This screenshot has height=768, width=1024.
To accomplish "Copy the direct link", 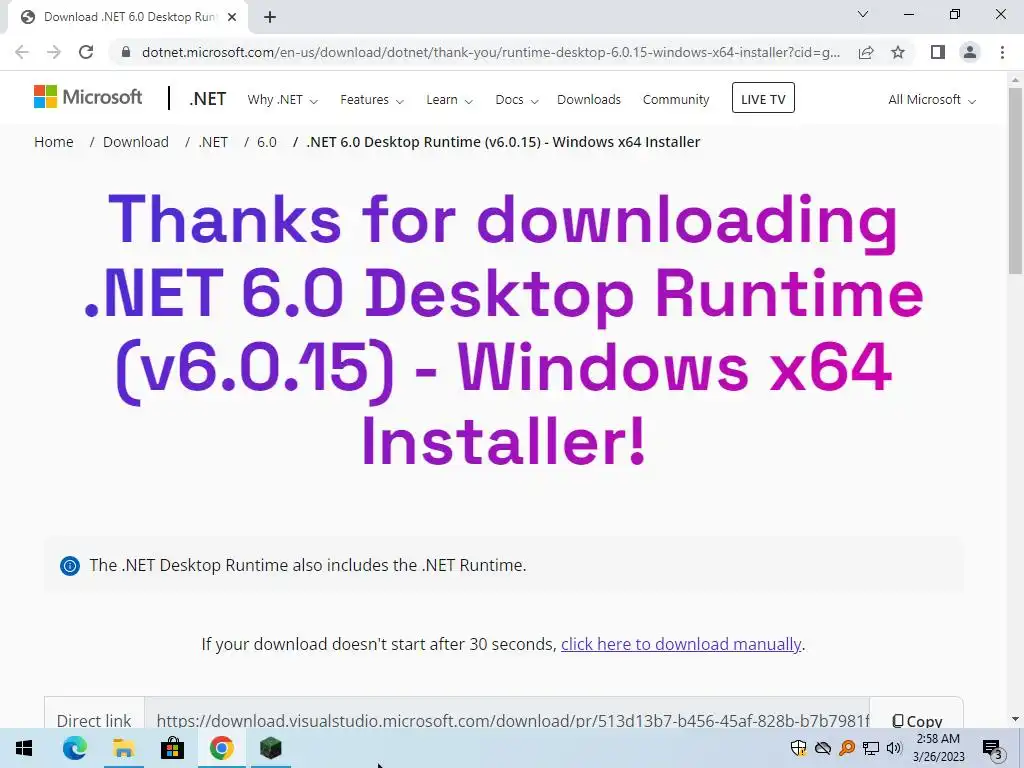I will point(917,720).
